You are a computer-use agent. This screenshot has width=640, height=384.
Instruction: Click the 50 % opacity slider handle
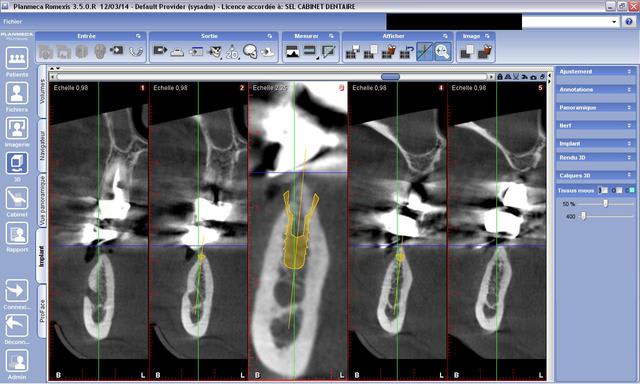point(605,204)
